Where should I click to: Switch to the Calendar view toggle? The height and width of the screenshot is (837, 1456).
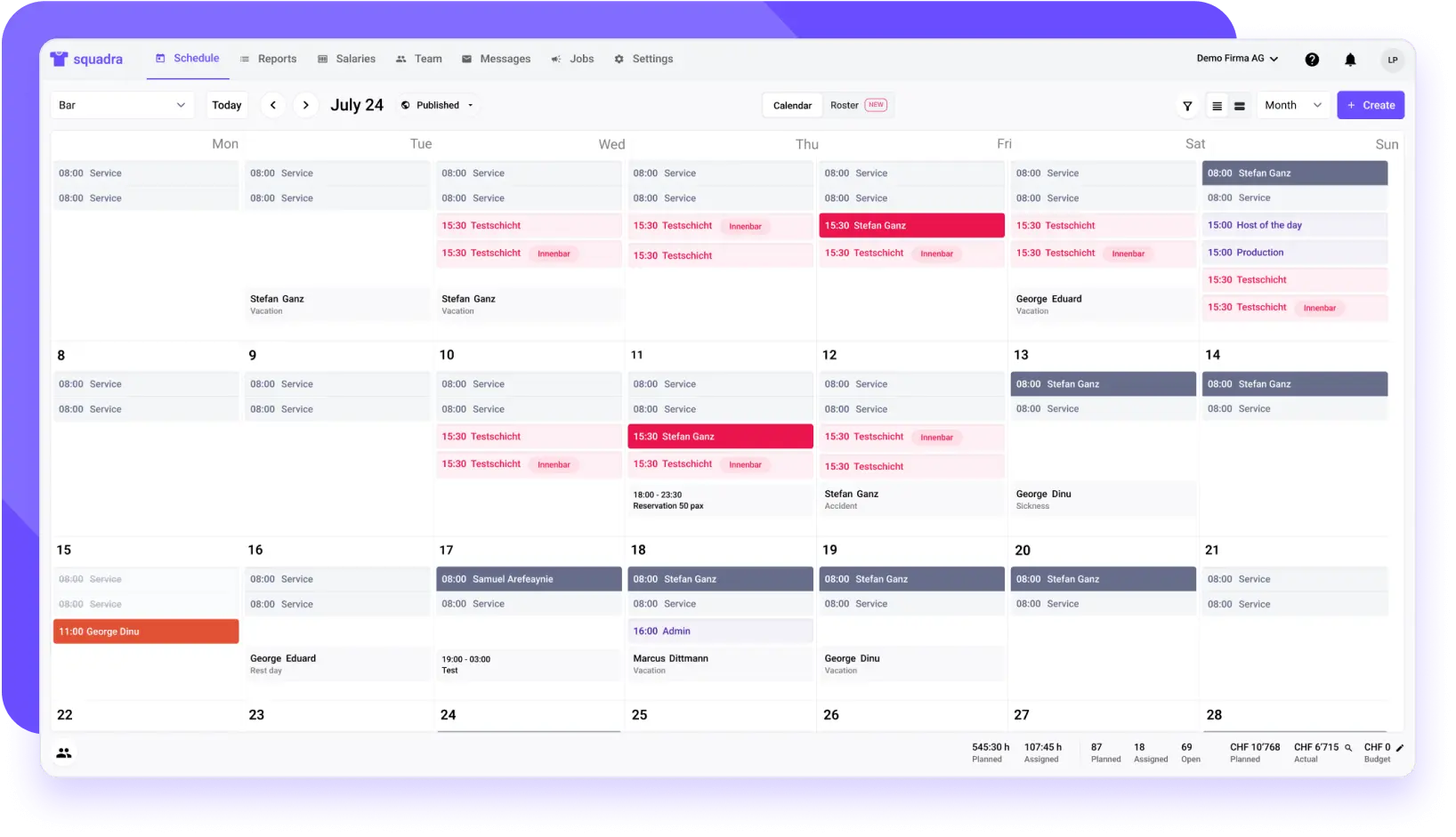click(791, 105)
